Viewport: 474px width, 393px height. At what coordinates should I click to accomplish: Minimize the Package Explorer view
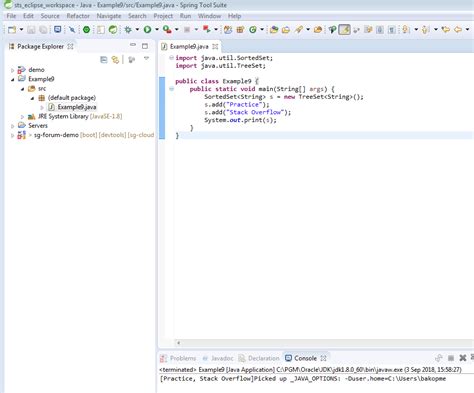point(133,45)
